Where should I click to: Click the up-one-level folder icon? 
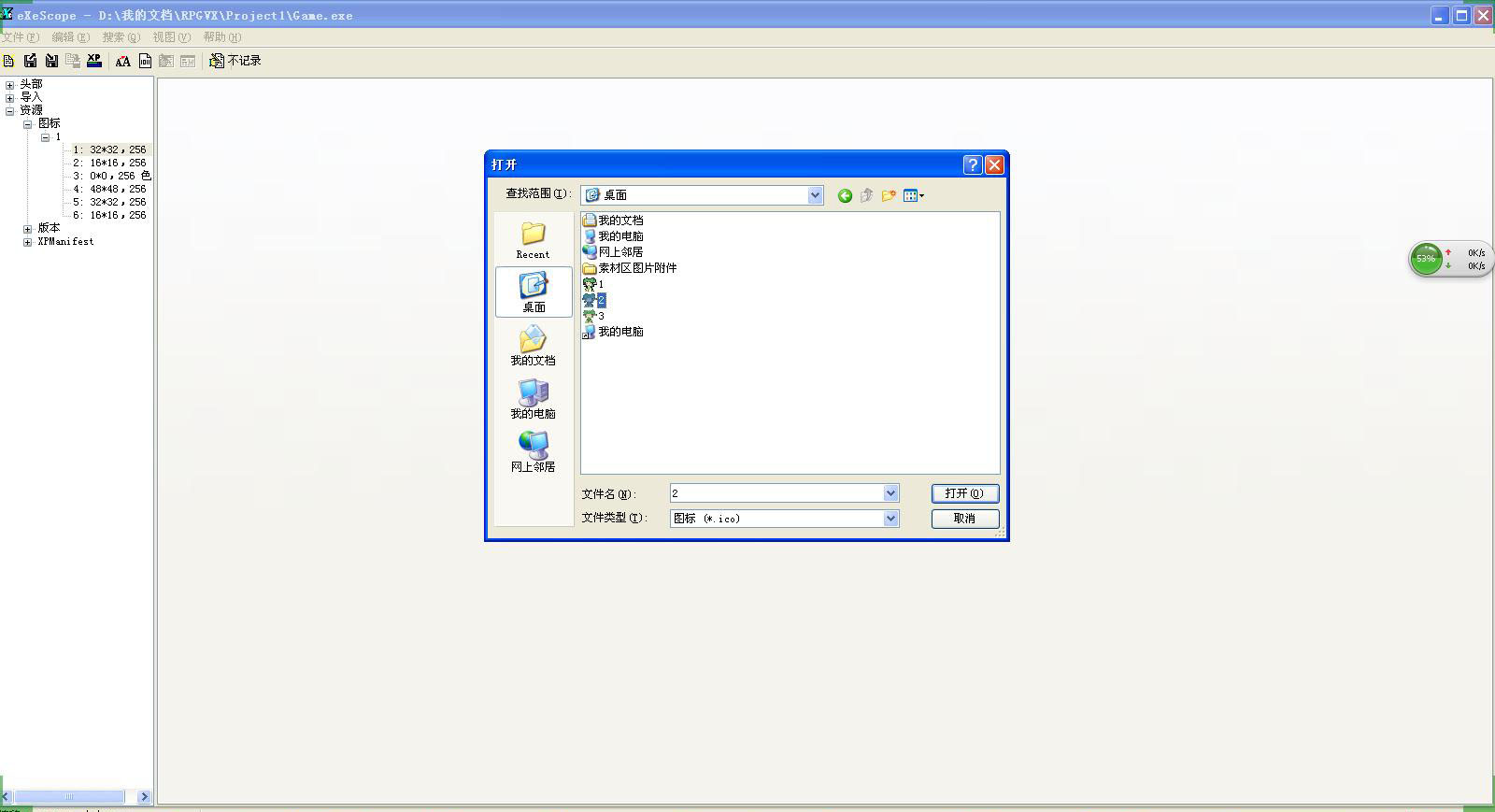866,195
